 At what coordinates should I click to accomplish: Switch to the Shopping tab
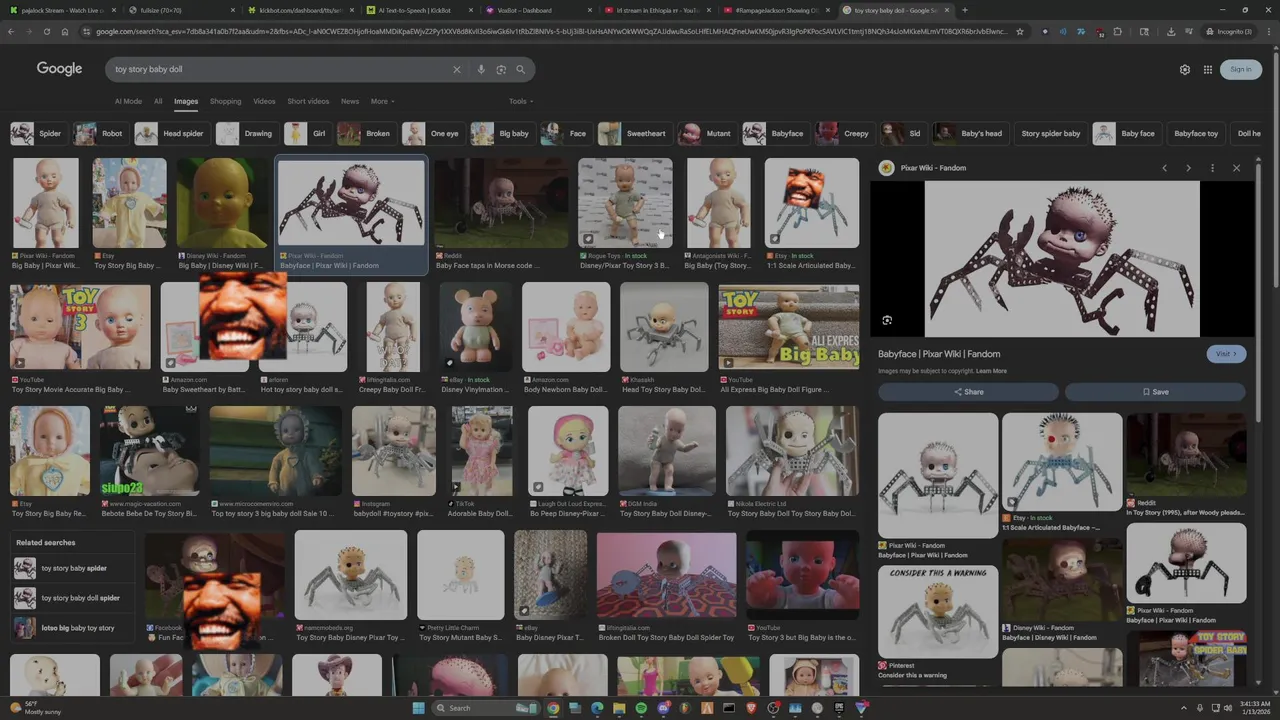pos(225,101)
